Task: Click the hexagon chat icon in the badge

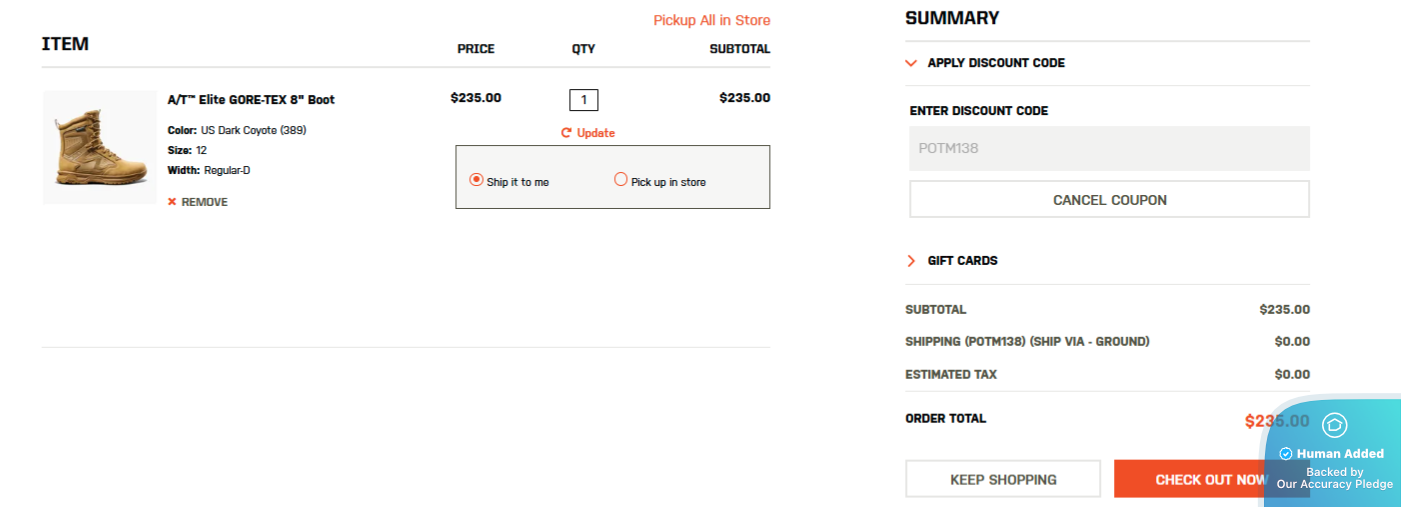Action: 1334,425
